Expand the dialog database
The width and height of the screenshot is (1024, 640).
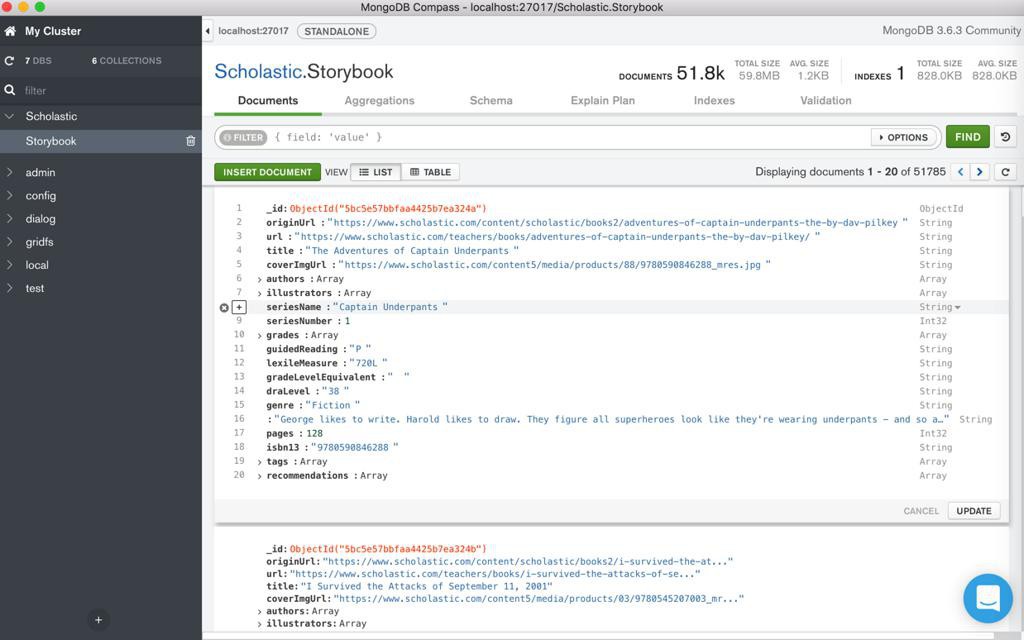click(9, 219)
